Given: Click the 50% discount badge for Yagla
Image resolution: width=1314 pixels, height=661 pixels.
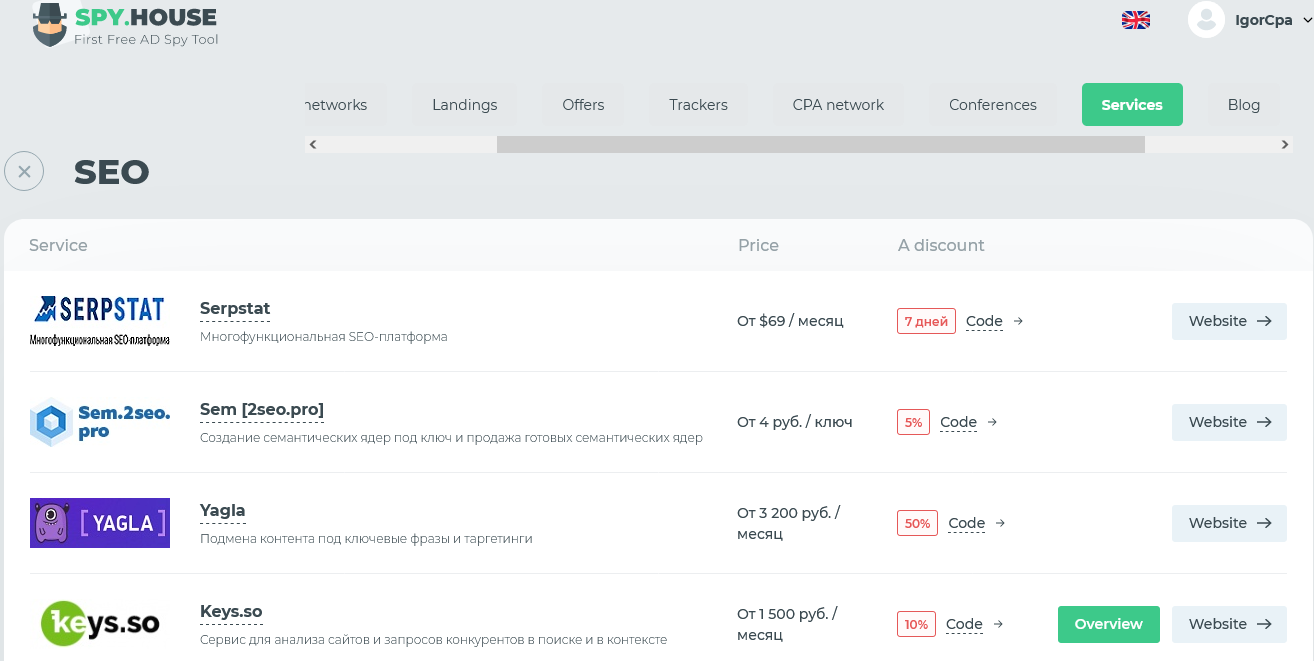Looking at the screenshot, I should tap(917, 523).
